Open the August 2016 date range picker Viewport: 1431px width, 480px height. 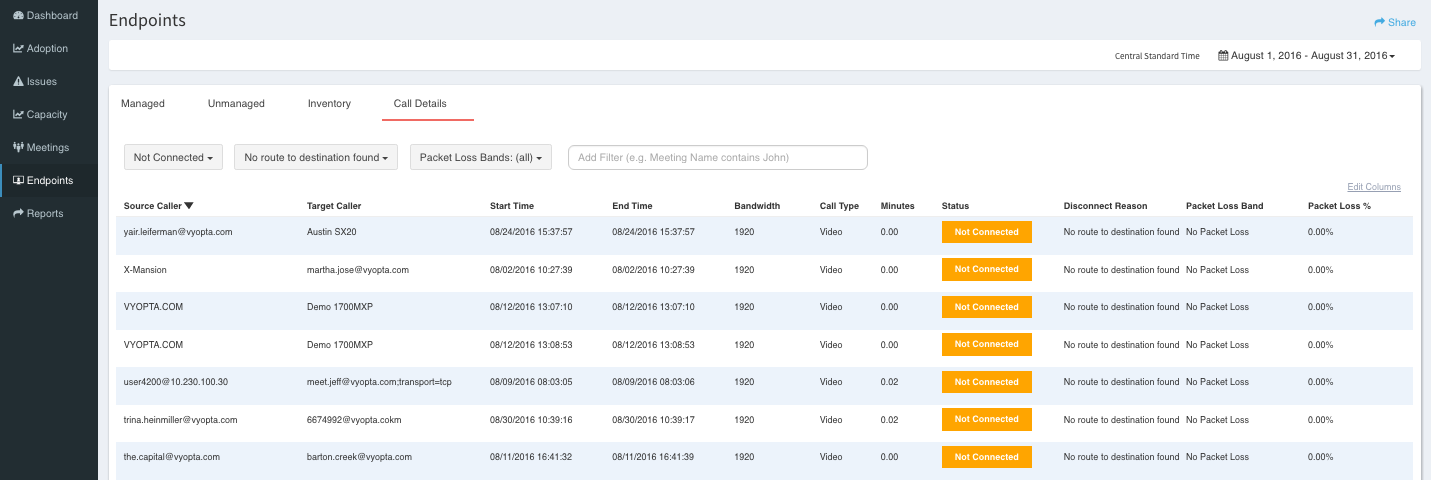[1306, 56]
